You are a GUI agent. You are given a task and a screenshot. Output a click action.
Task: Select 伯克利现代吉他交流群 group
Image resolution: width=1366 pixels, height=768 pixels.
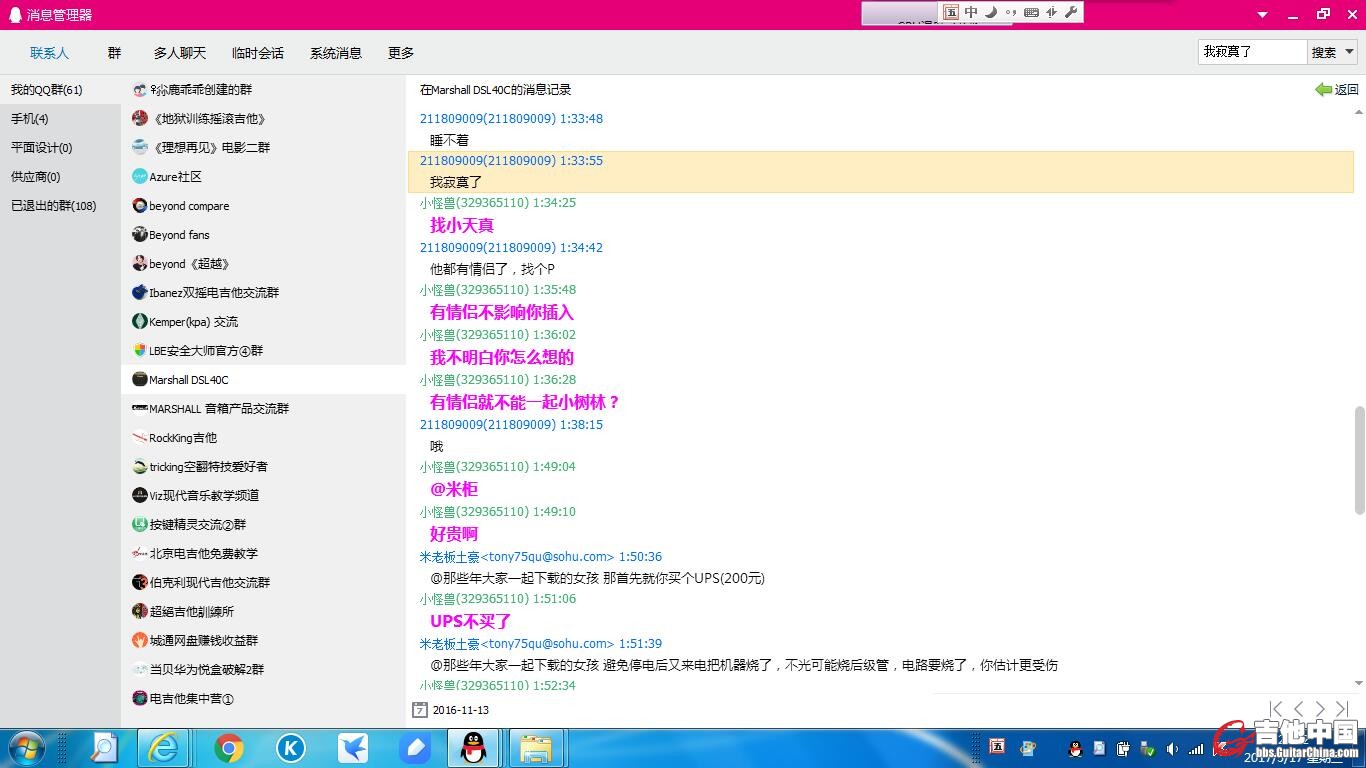264,583
